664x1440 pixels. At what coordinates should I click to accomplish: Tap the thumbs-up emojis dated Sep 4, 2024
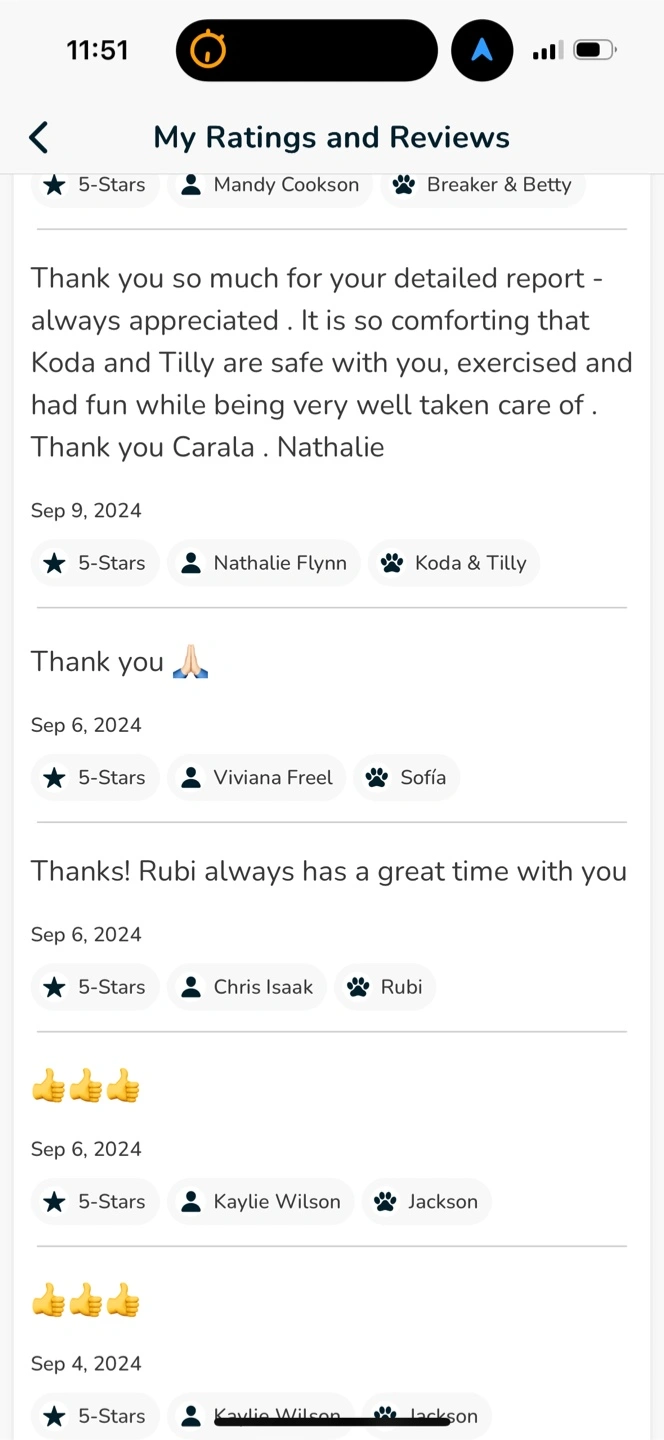[x=85, y=1302]
